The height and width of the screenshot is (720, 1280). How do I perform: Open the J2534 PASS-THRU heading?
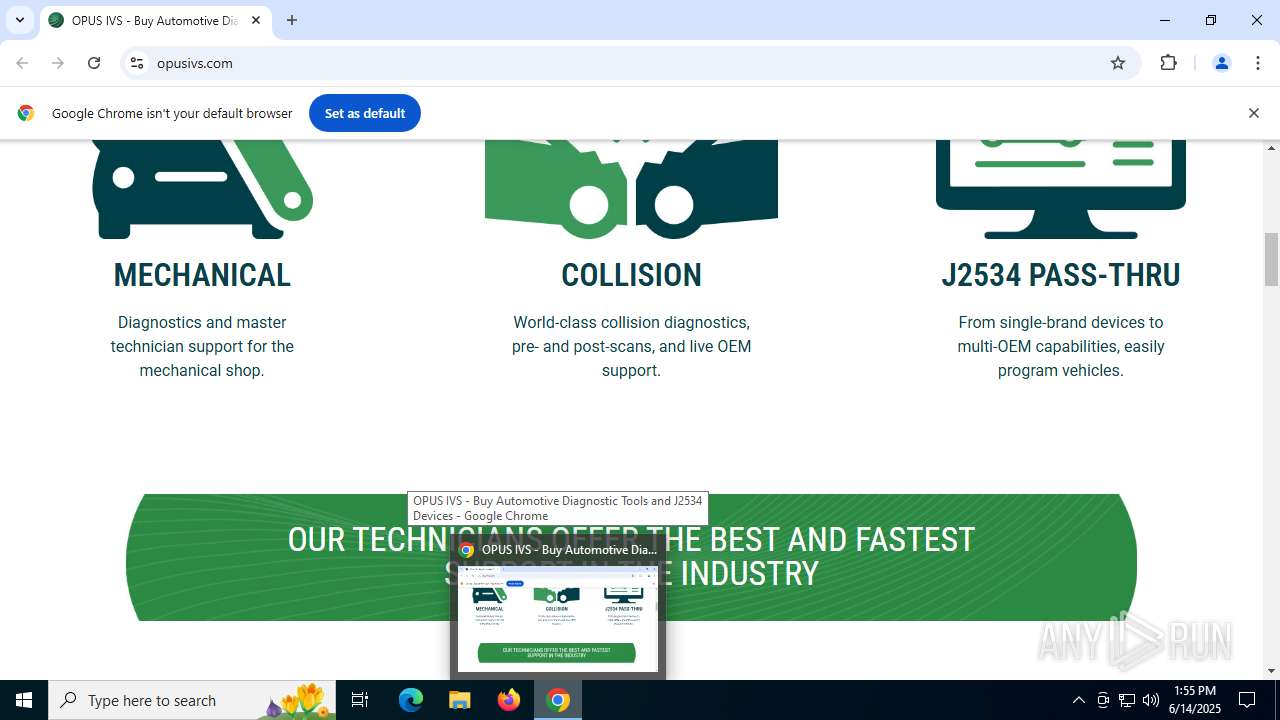(x=1061, y=275)
